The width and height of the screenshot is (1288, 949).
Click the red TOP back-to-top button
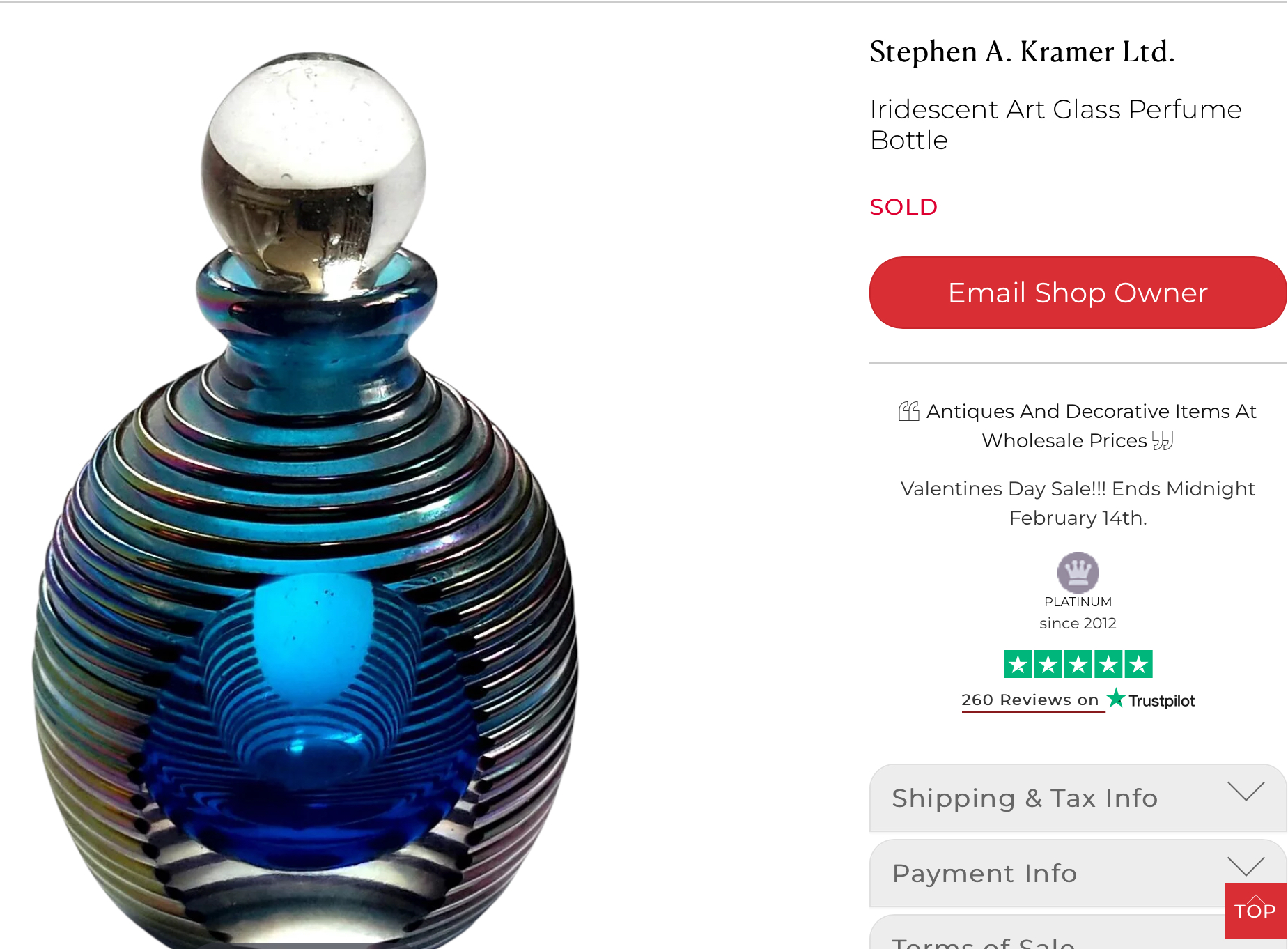(x=1255, y=911)
